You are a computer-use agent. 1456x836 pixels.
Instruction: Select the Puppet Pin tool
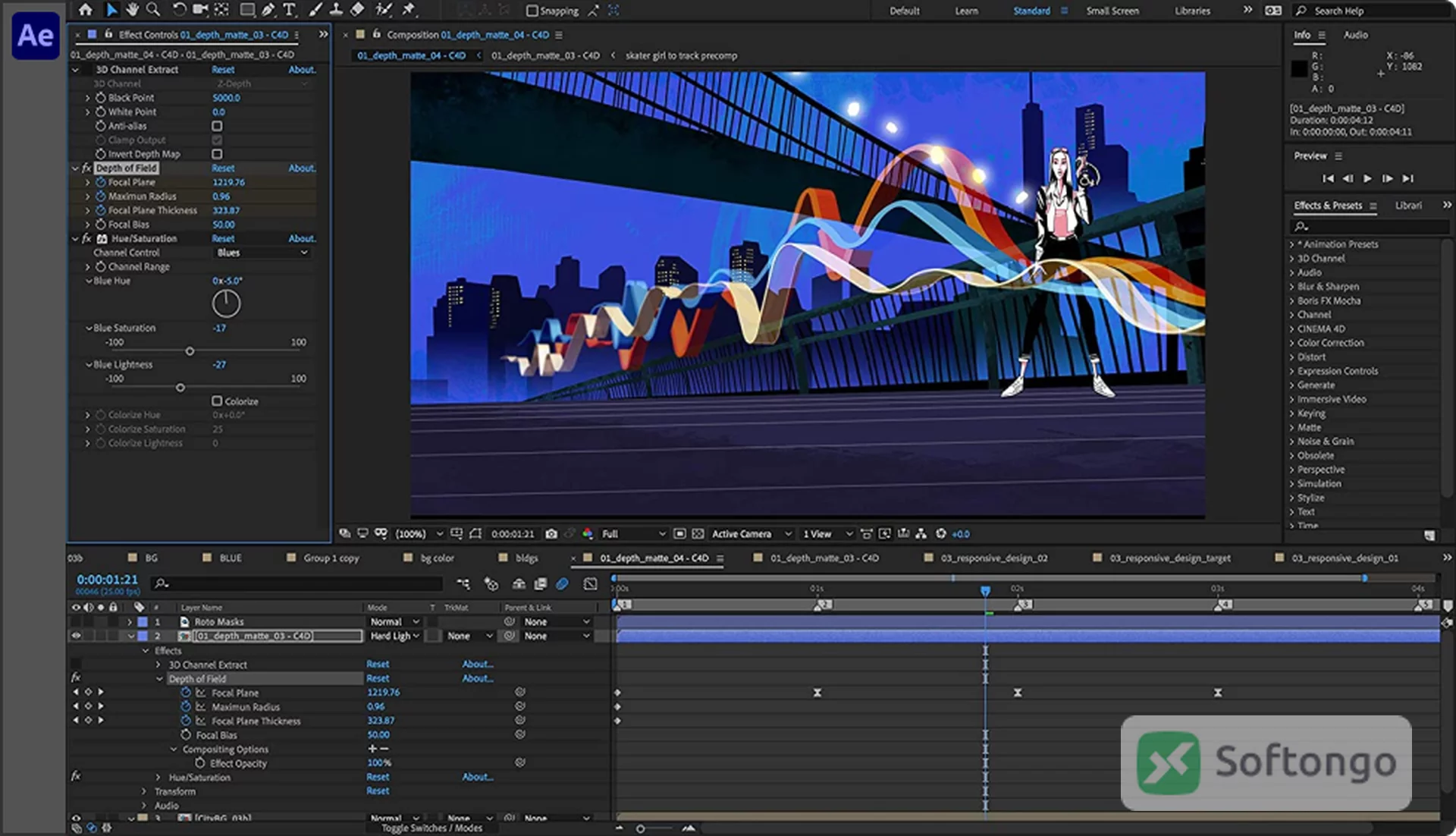[409, 10]
